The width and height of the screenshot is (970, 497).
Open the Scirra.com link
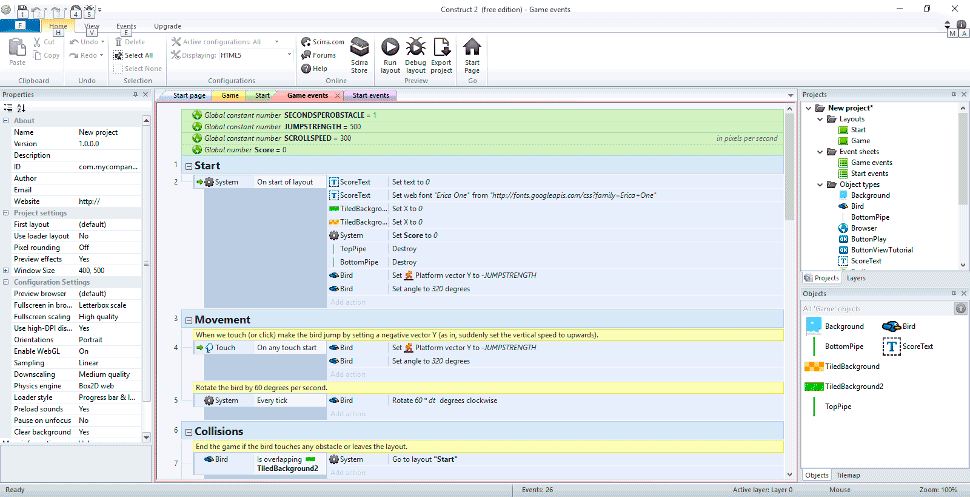[321, 42]
